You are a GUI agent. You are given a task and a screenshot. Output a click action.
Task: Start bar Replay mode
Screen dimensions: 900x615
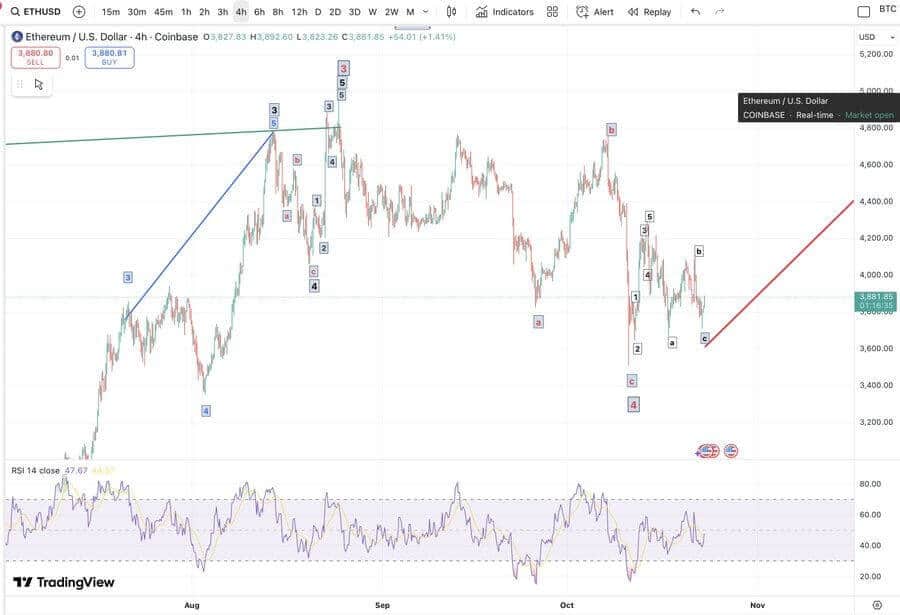[649, 12]
